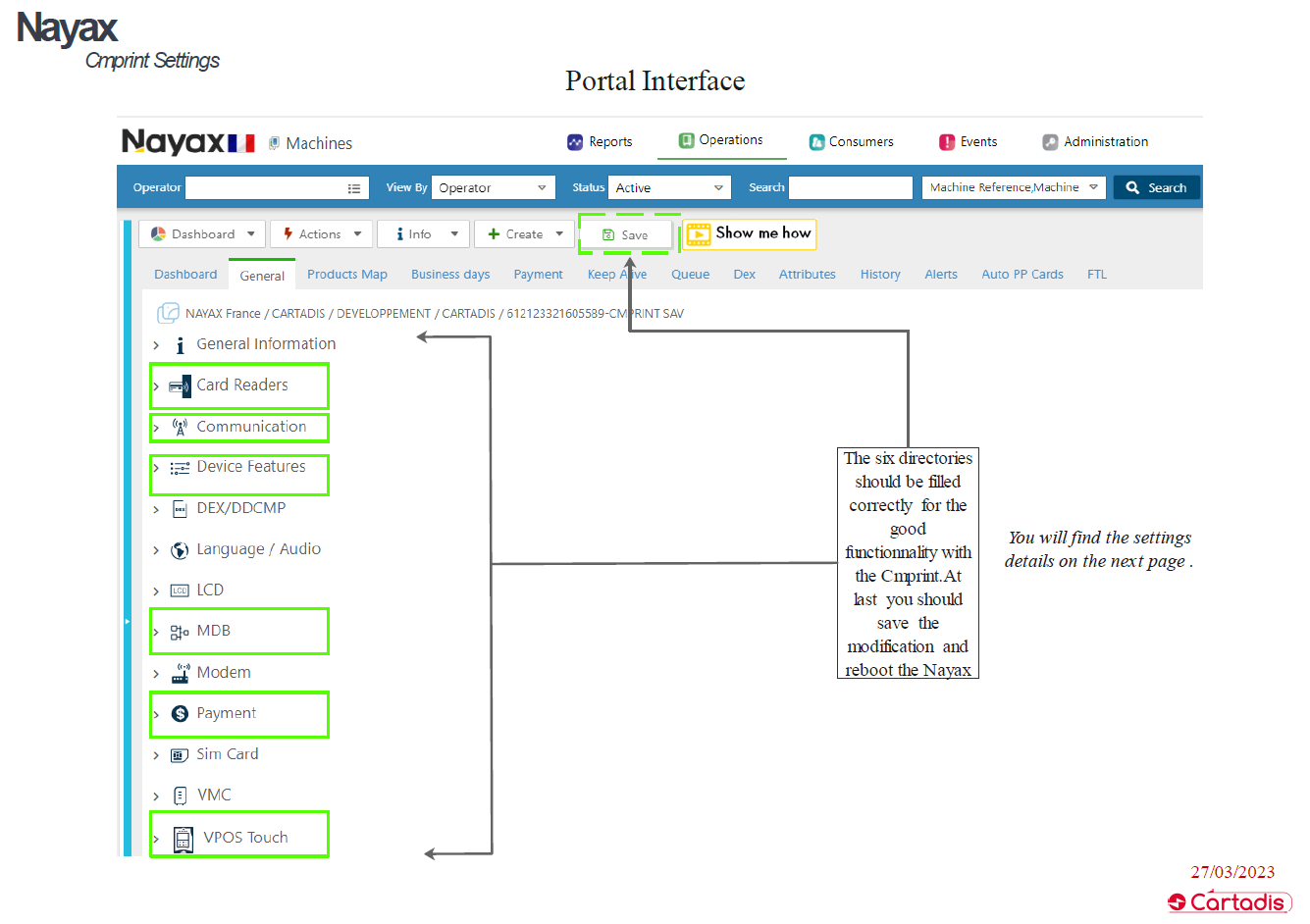Expand the Device Features section chevron

(156, 468)
